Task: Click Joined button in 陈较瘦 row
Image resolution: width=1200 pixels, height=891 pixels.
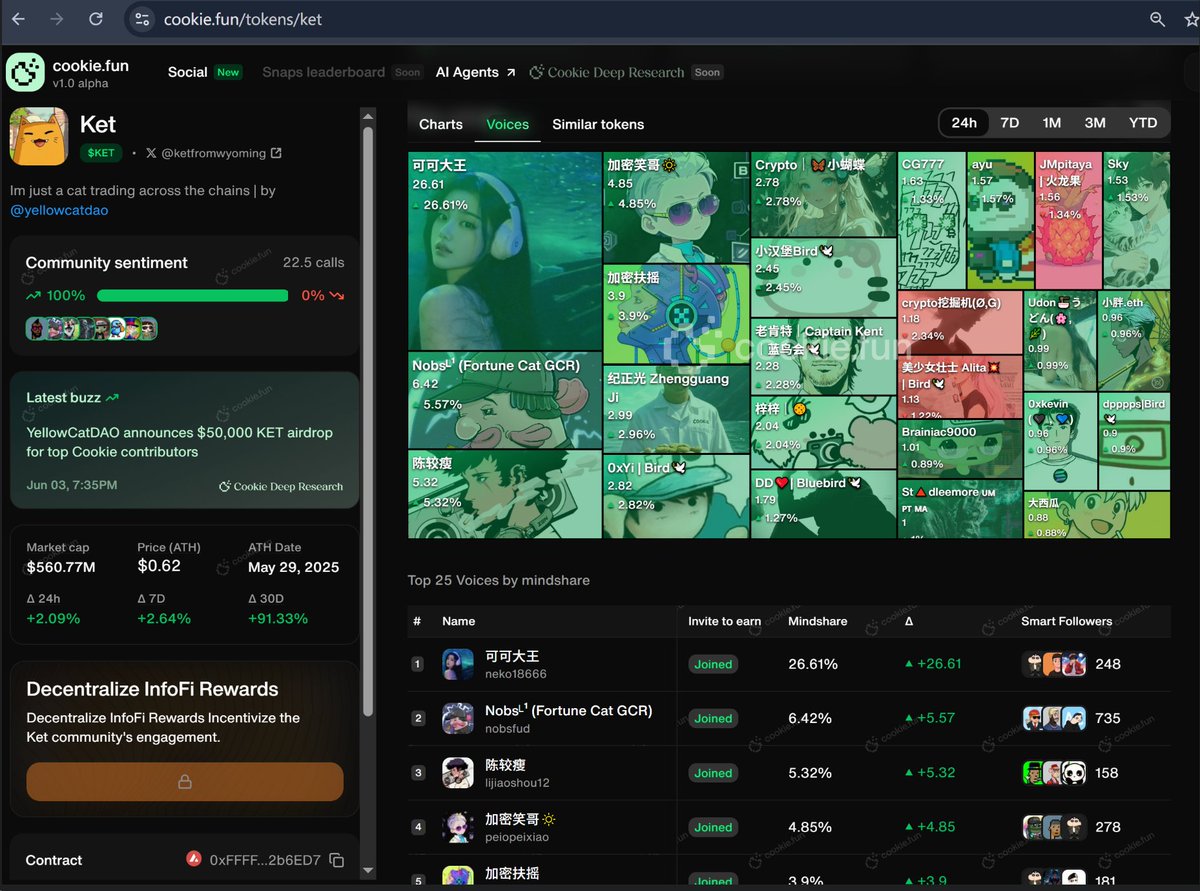Action: click(x=713, y=773)
